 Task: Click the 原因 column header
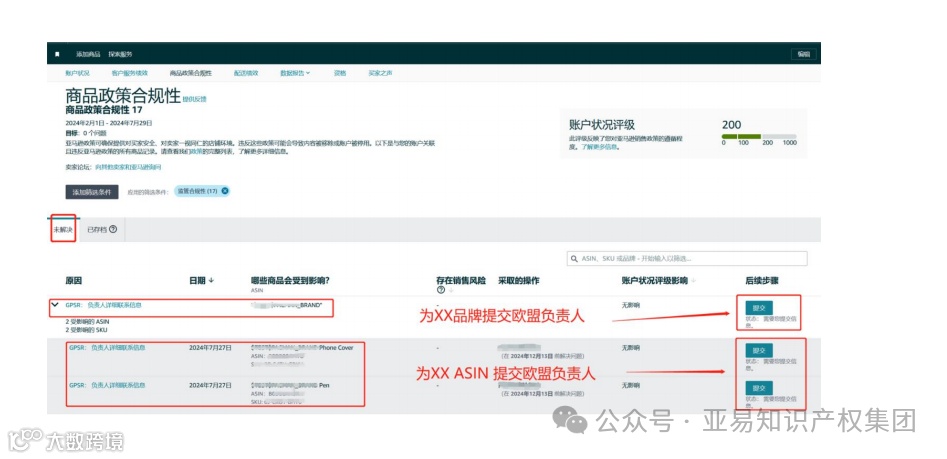click(x=74, y=281)
